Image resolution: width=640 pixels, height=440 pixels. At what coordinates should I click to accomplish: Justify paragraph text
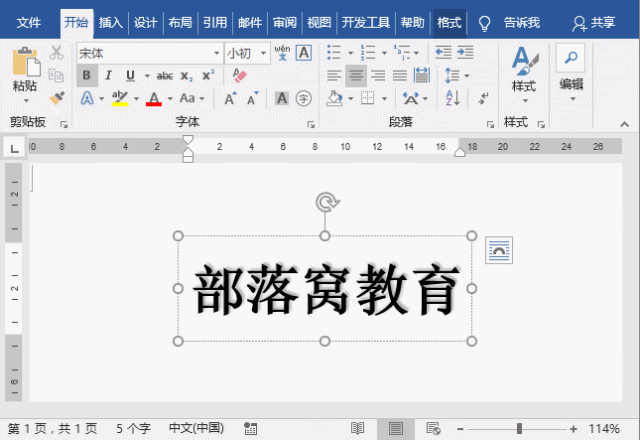[x=400, y=76]
